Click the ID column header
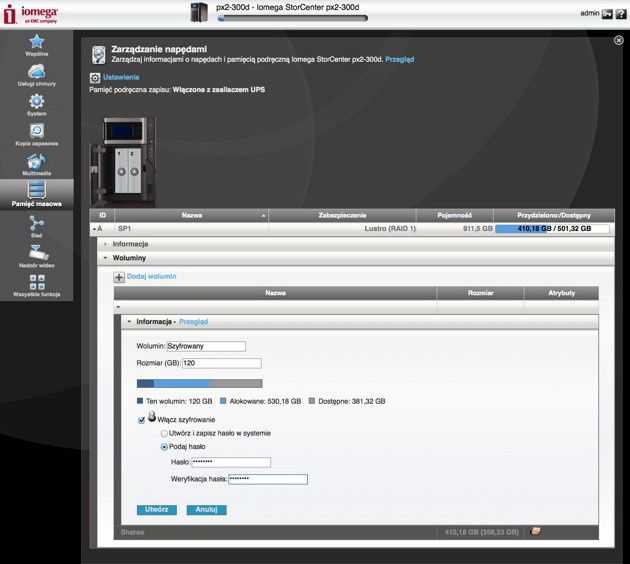This screenshot has height=564, width=630. tap(102, 216)
